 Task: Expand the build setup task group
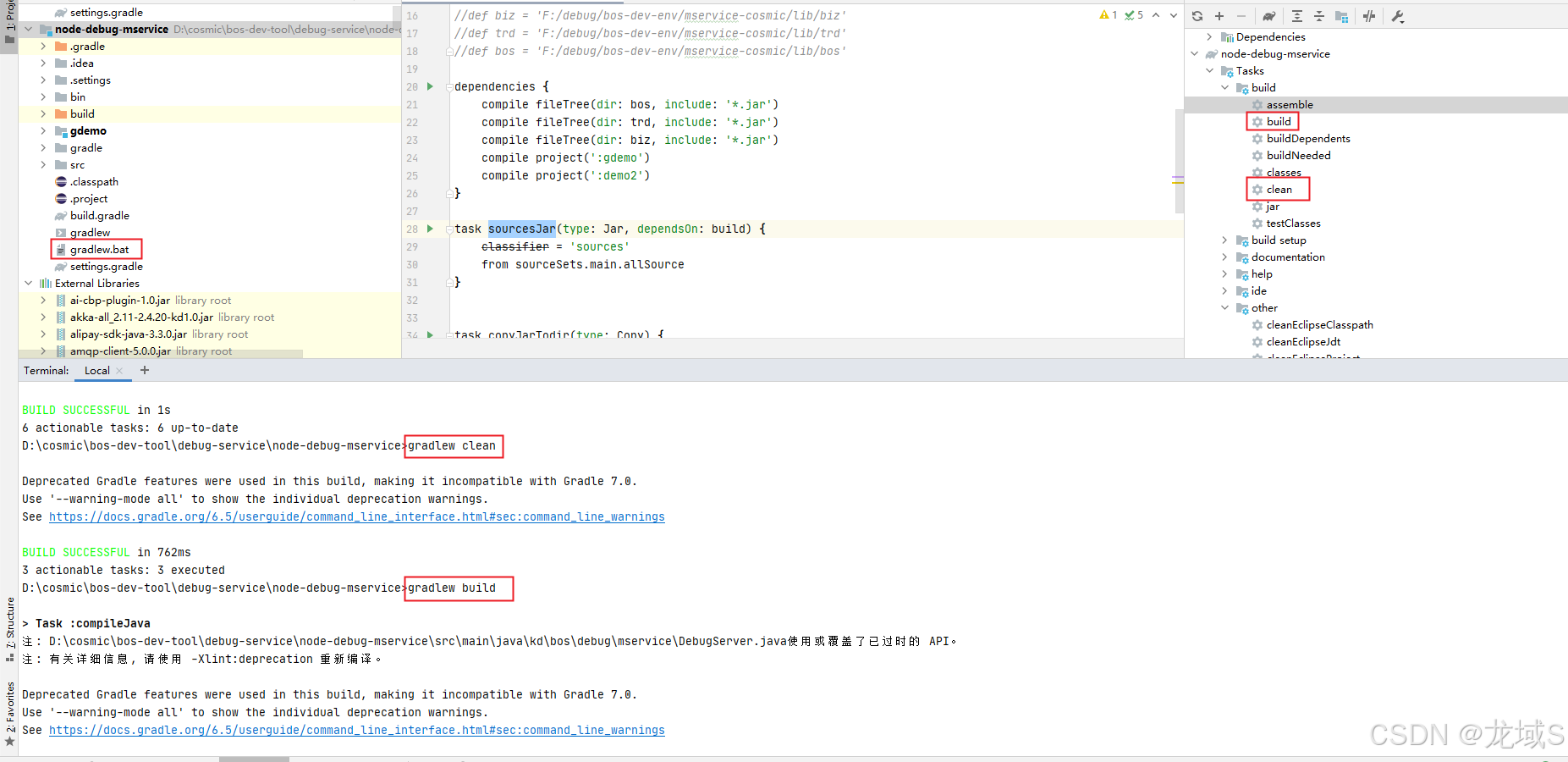(1224, 240)
